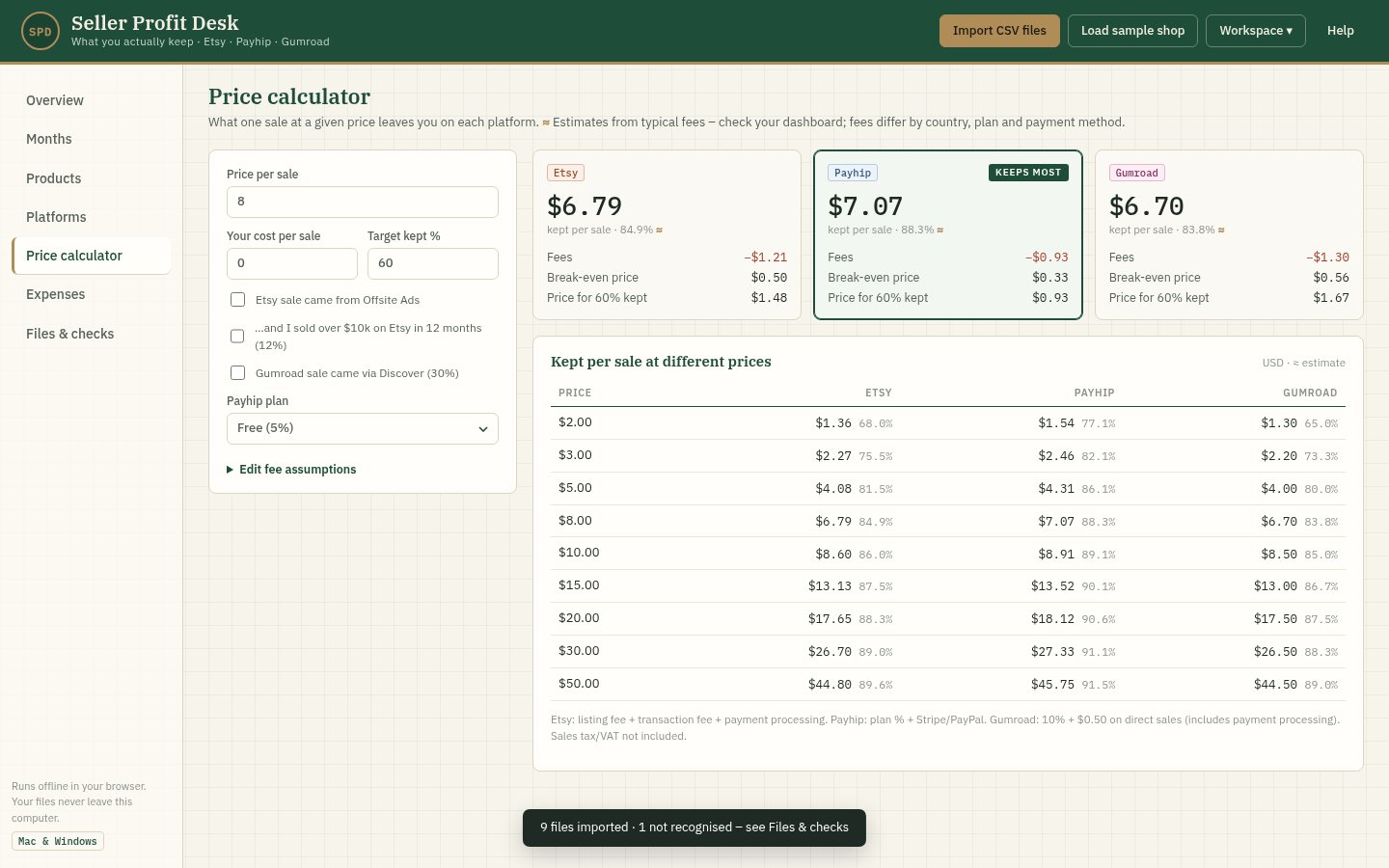Open the Months section
Screen dimensions: 1389x868
(x=92, y=139)
